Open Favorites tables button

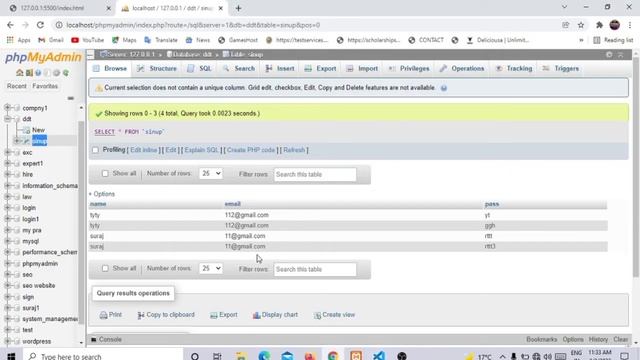pyautogui.click(x=45, y=86)
